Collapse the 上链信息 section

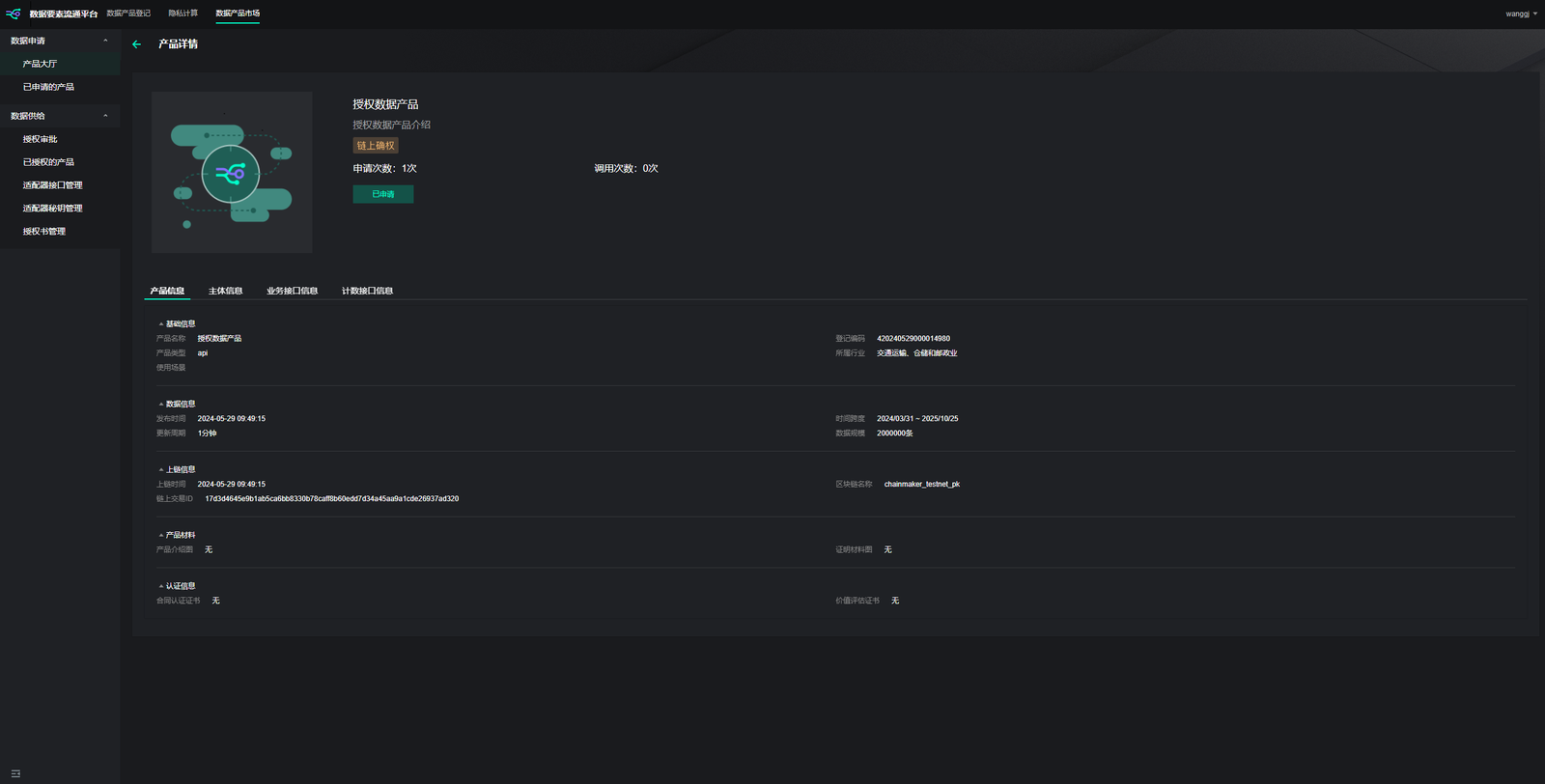click(161, 470)
